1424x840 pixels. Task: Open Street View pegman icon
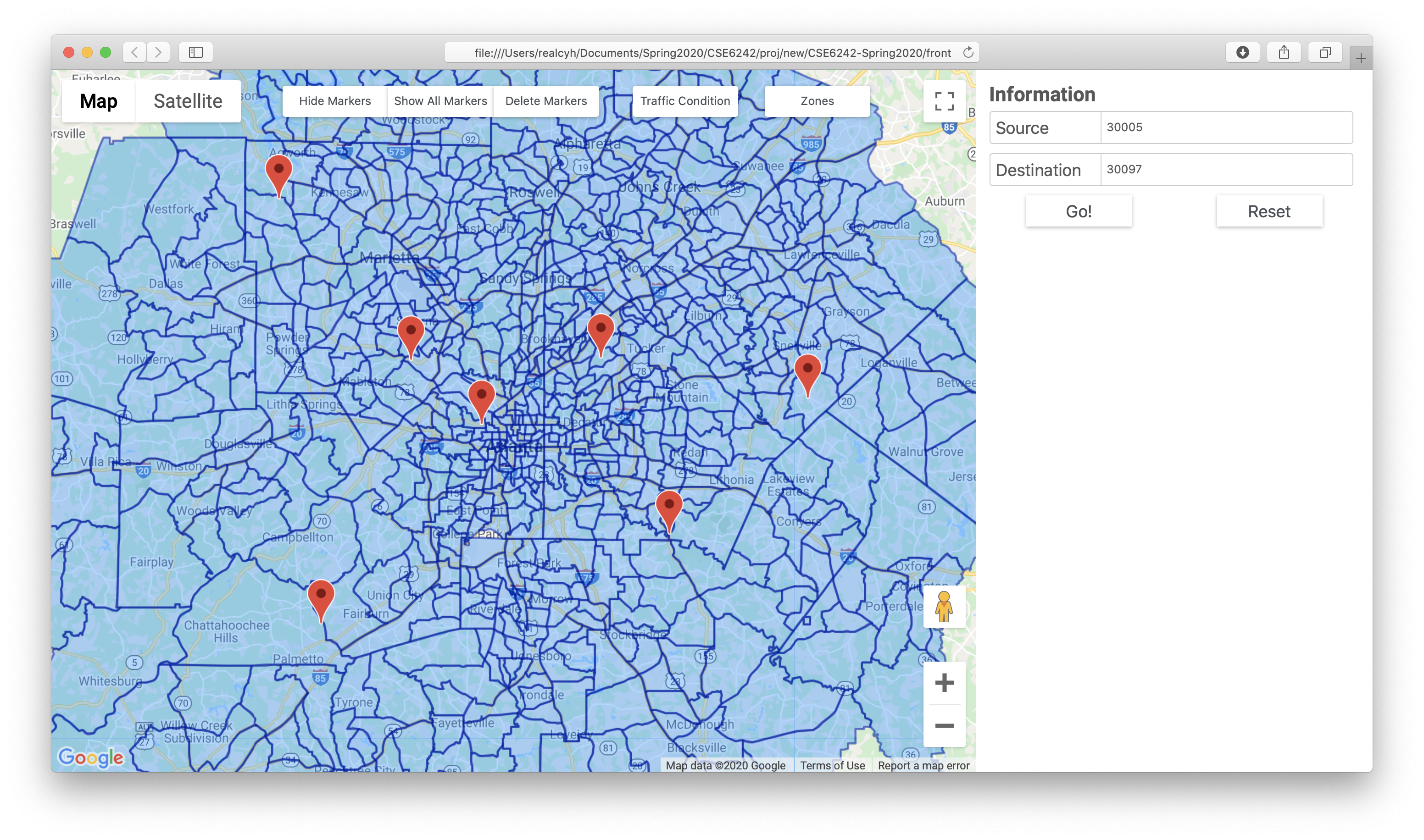(944, 606)
